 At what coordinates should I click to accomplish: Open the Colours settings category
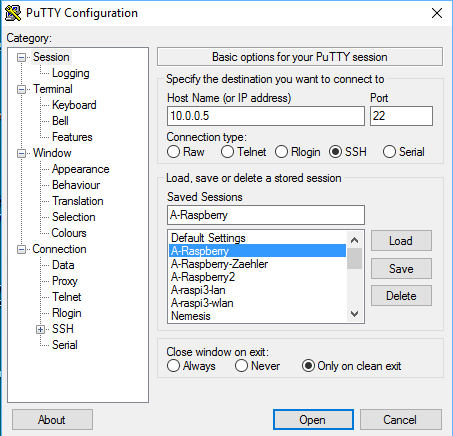click(x=69, y=233)
